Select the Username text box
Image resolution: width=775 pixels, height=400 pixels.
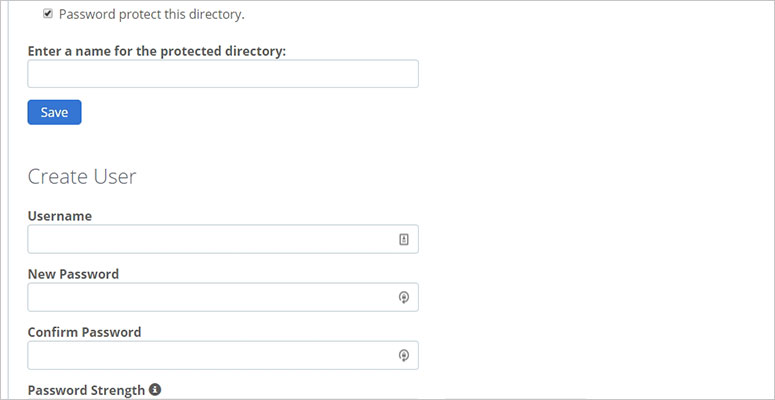(x=223, y=239)
